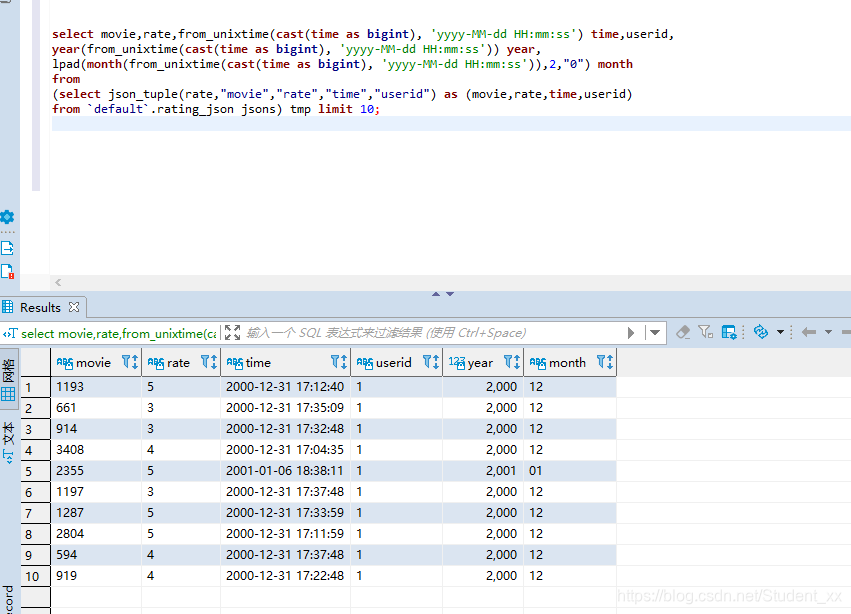Select time cell 2000-12-31 17:12:40
Image resolution: width=851 pixels, height=614 pixels.
(285, 387)
